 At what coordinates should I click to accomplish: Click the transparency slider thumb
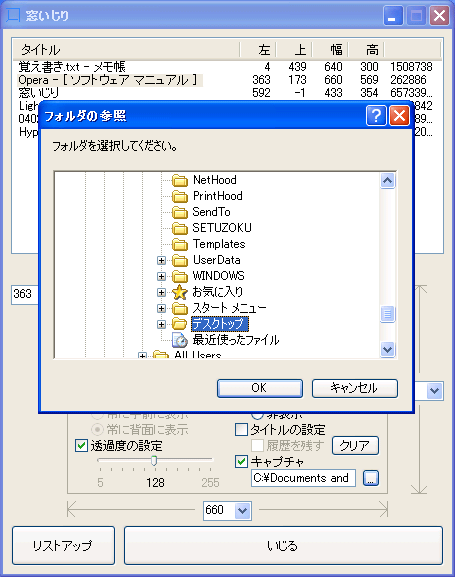[x=154, y=460]
